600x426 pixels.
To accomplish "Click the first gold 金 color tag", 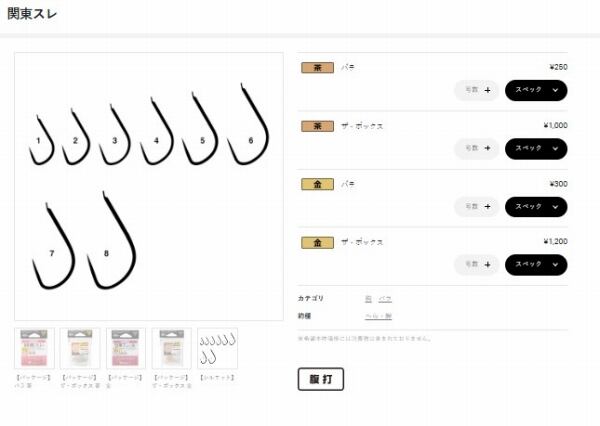I will pos(318,184).
